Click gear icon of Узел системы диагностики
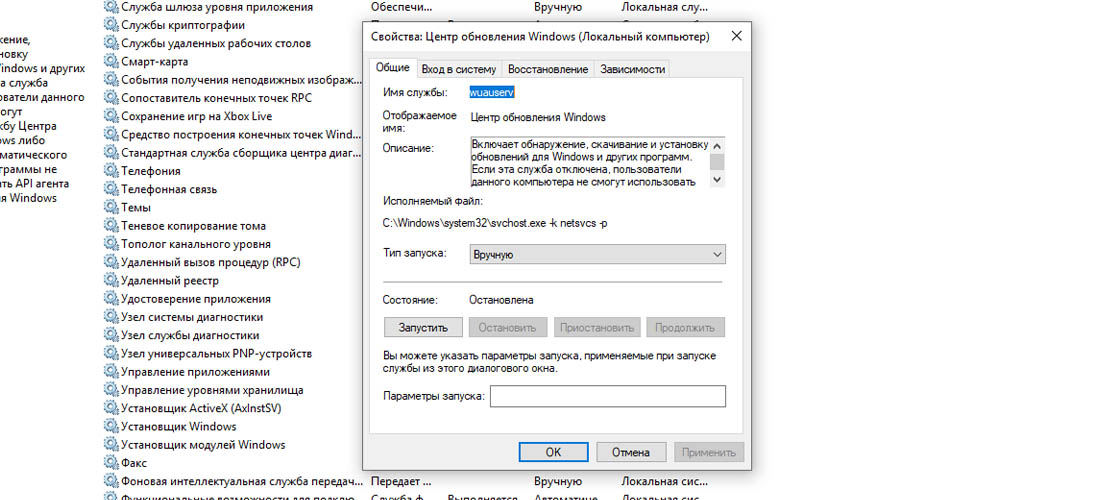This screenshot has width=1100, height=500. coord(111,317)
